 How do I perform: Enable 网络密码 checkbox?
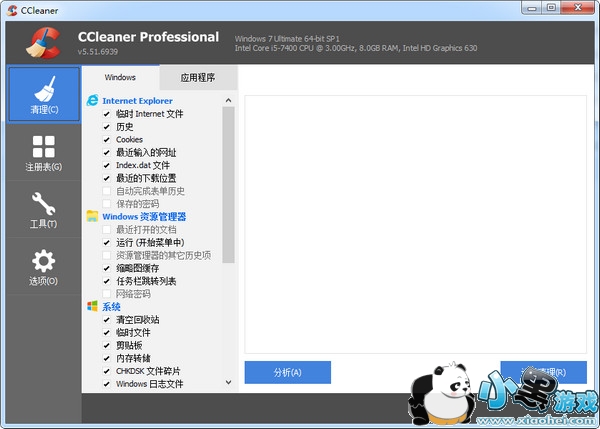click(x=107, y=294)
